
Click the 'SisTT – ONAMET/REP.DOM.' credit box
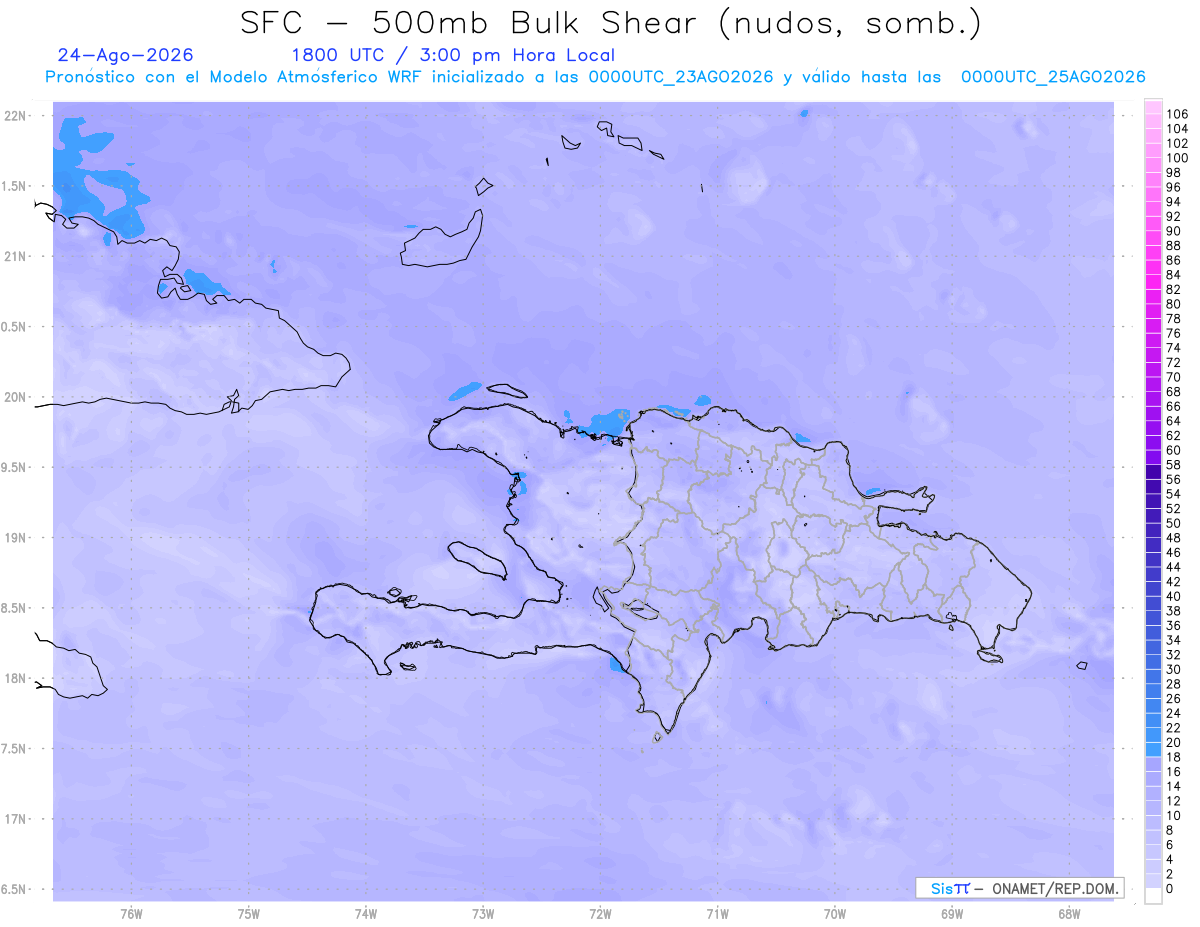[1020, 888]
